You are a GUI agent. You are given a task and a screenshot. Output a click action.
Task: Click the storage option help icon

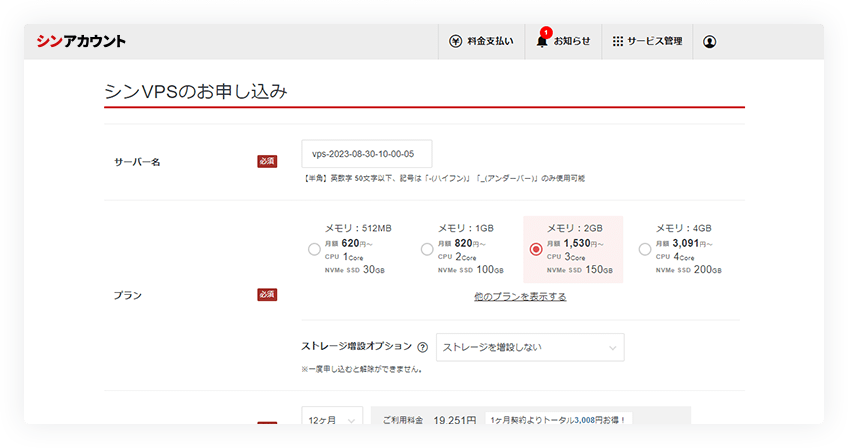423,347
